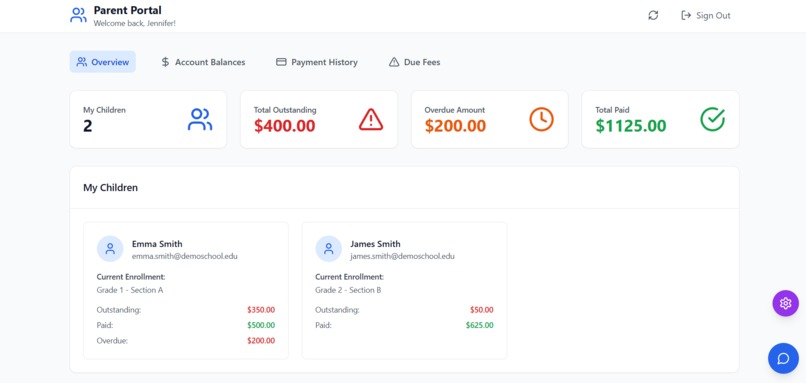806x383 pixels.
Task: Click the Parent Portal title
Action: pos(127,10)
